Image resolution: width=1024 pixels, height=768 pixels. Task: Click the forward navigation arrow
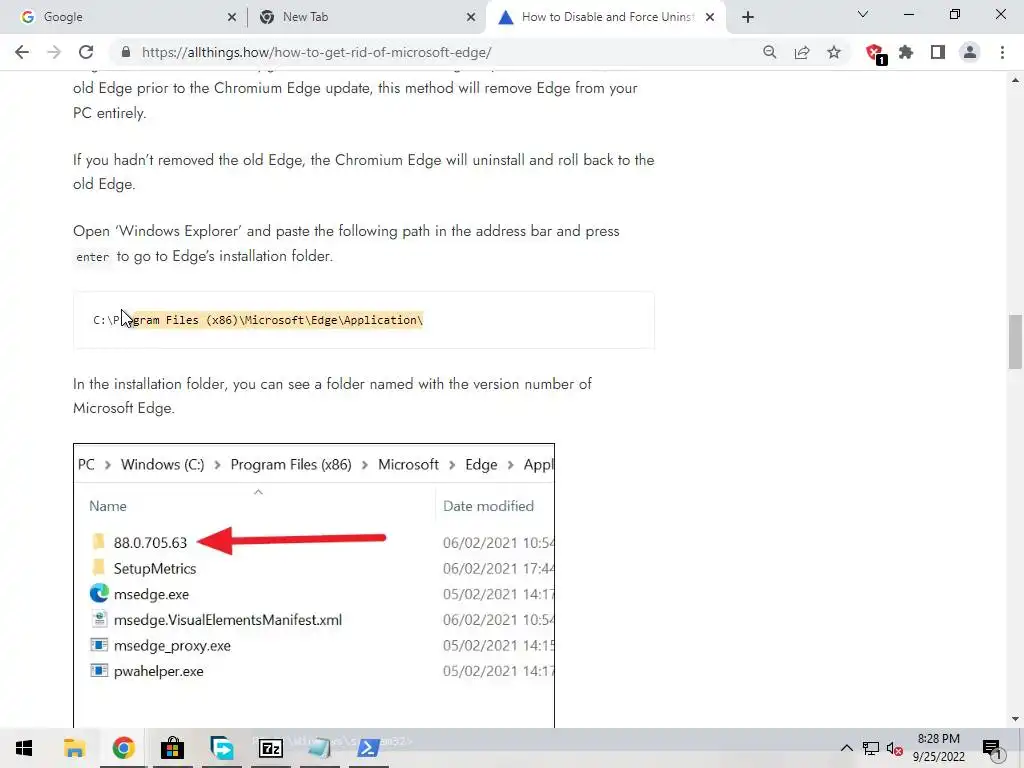point(54,52)
